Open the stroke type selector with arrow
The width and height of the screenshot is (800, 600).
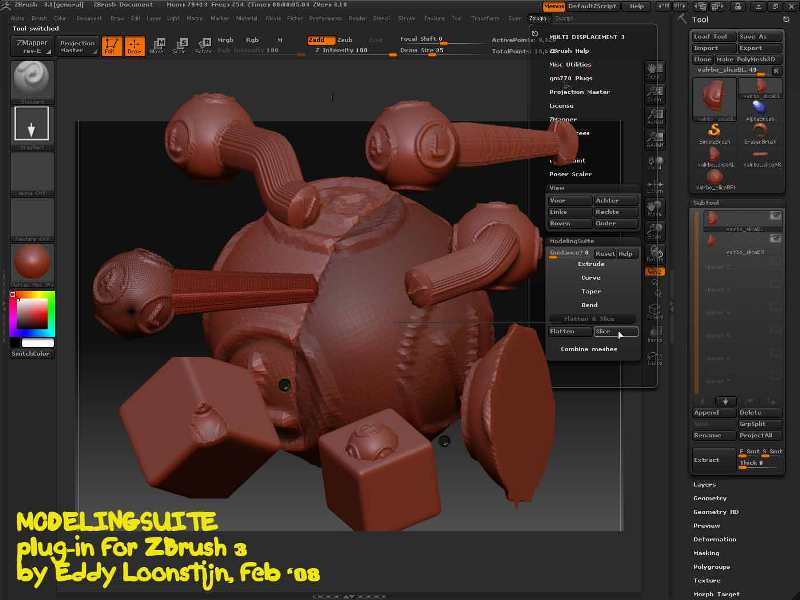point(32,124)
